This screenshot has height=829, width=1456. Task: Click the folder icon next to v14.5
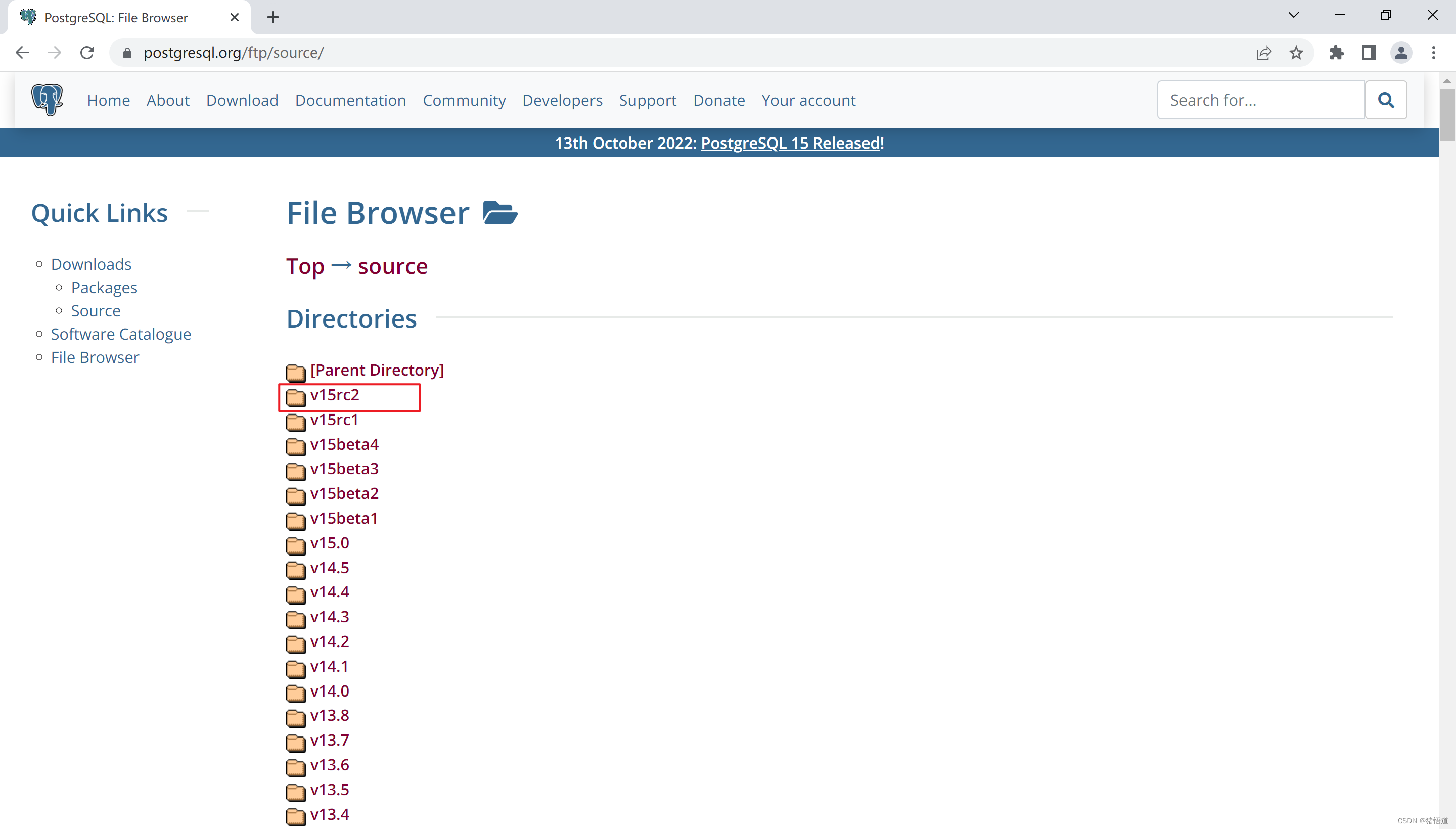296,568
